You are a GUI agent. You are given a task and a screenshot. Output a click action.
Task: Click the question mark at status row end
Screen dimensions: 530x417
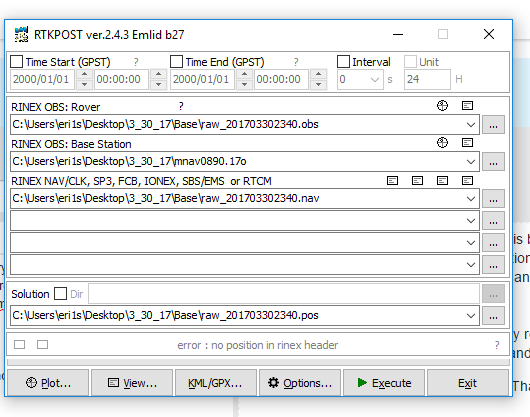497,345
